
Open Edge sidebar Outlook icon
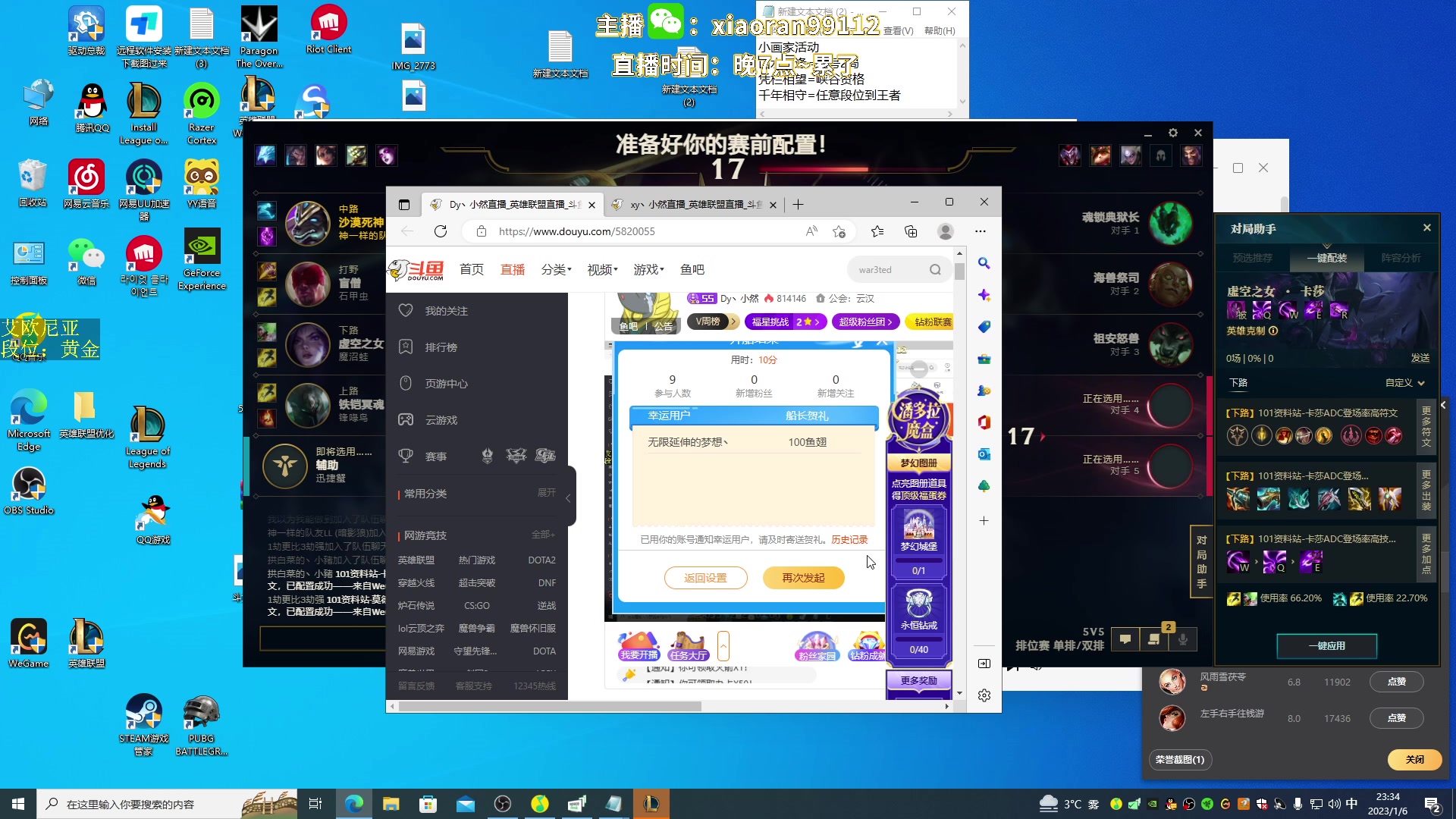984,454
